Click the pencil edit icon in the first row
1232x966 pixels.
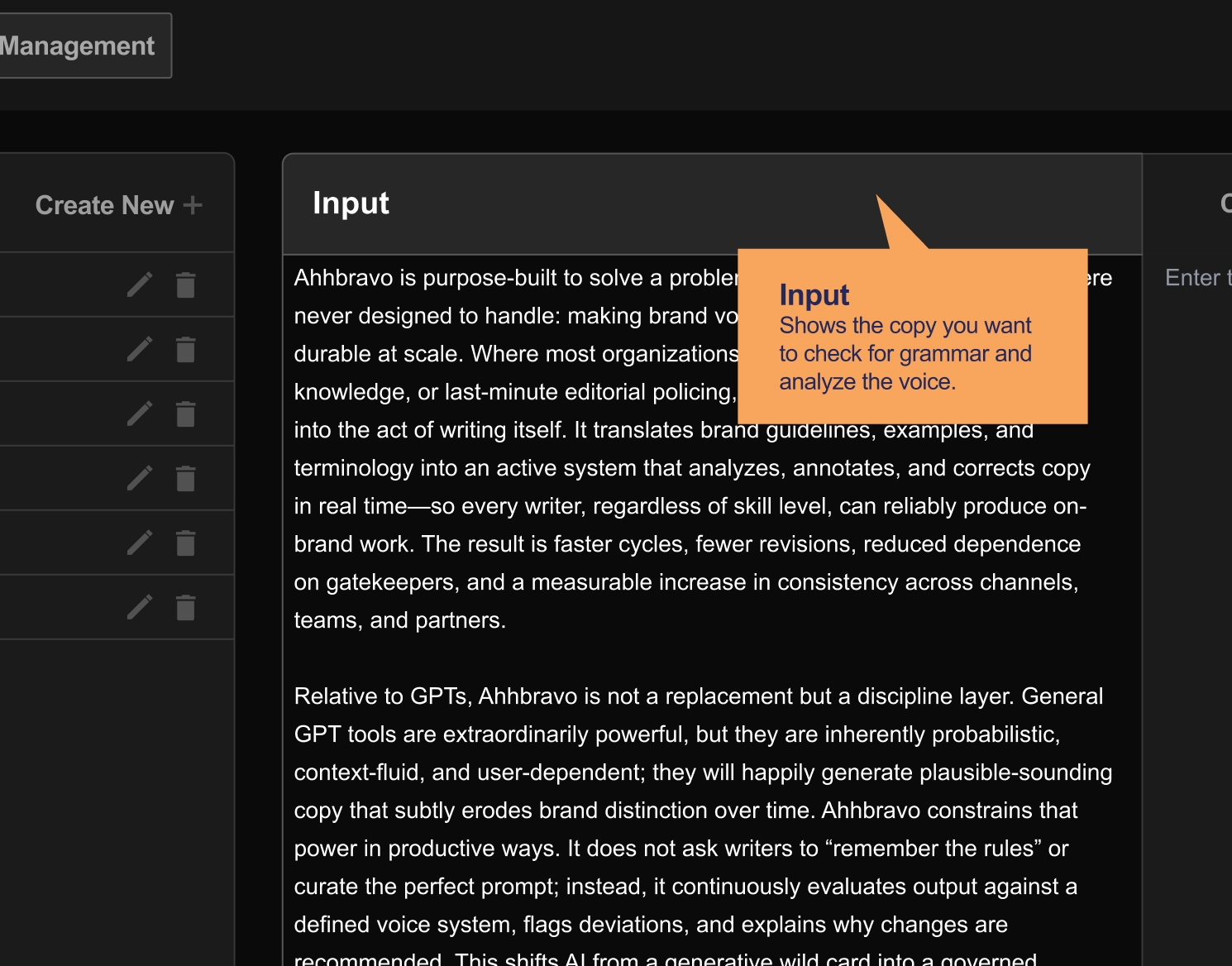(140, 285)
